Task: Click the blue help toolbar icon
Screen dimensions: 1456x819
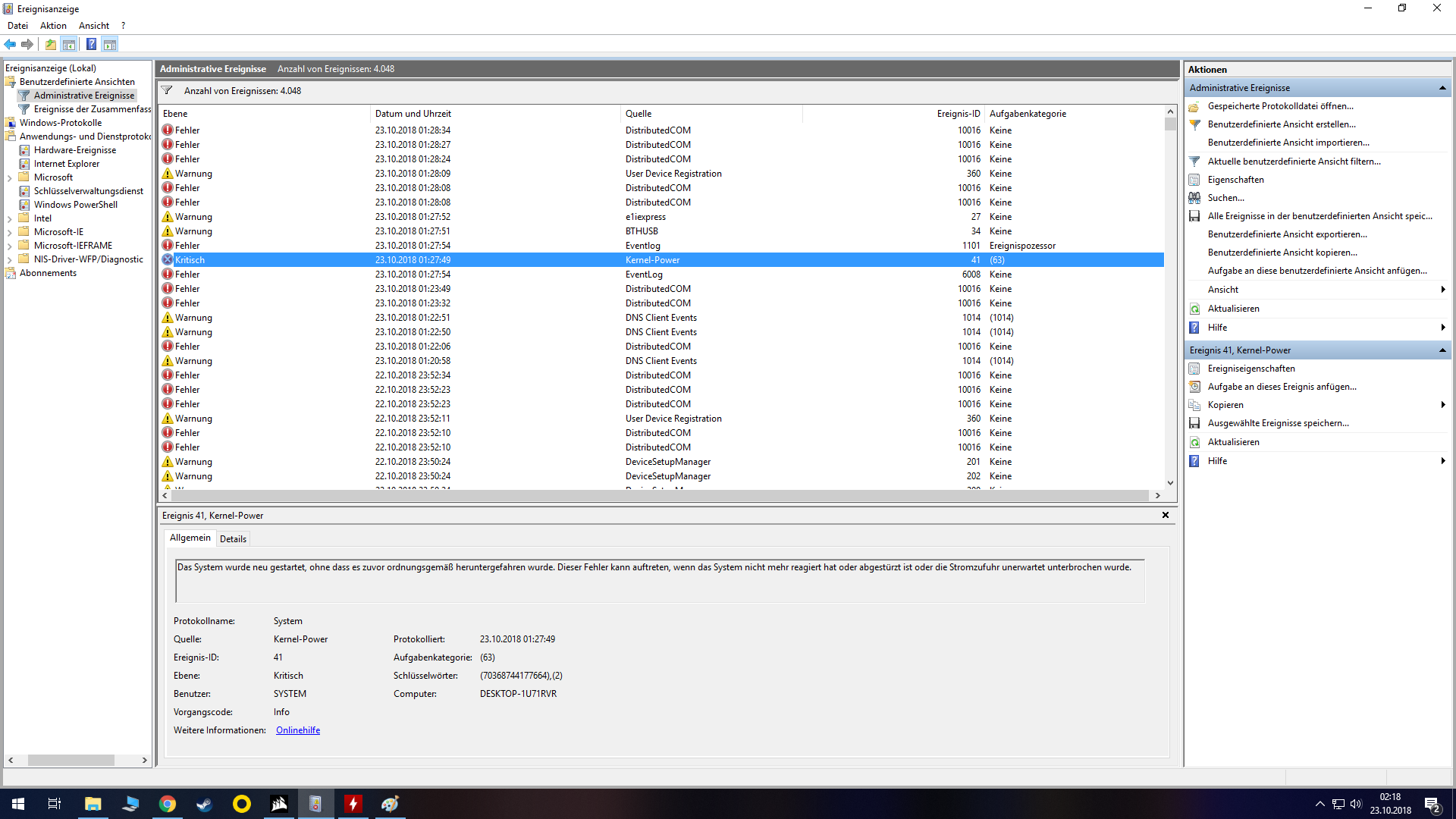Action: point(91,45)
